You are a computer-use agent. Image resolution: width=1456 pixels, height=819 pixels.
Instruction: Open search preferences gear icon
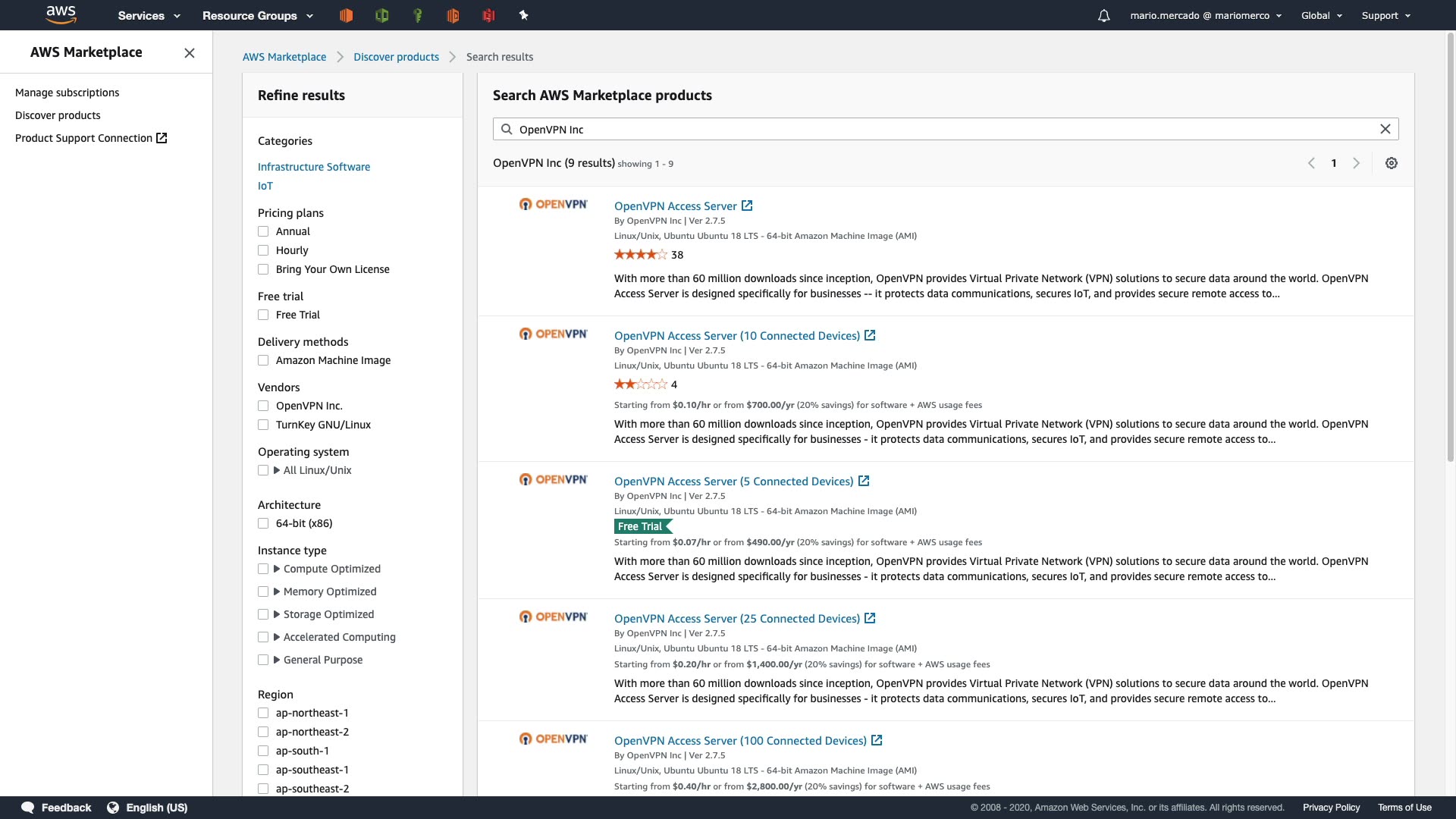1391,163
